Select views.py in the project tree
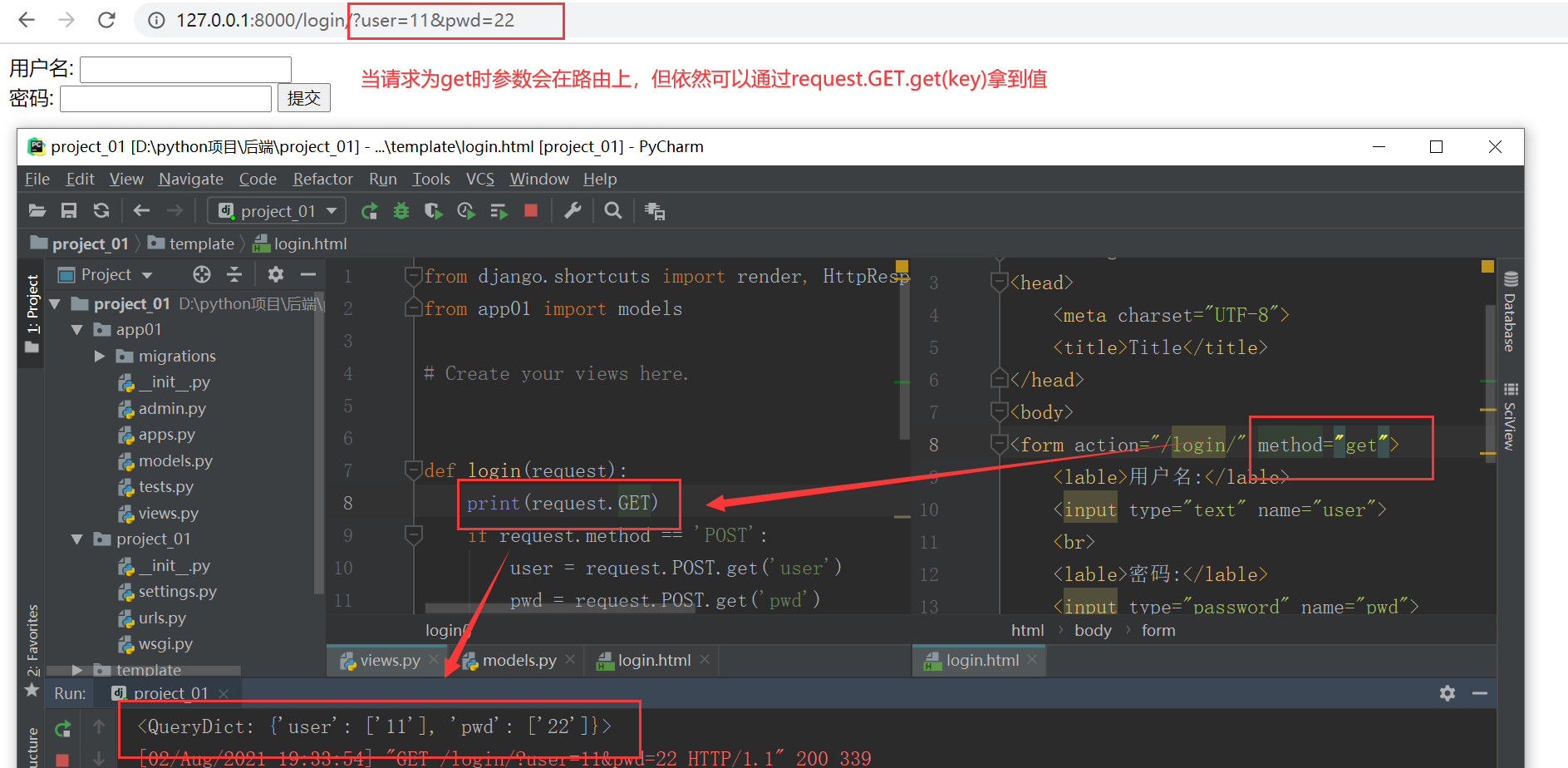The width and height of the screenshot is (1568, 768). [x=158, y=513]
